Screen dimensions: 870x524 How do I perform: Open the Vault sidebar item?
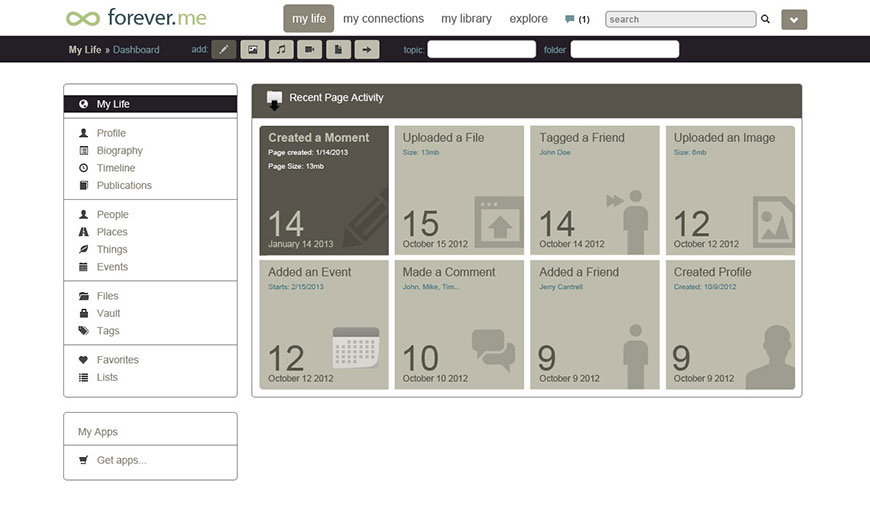point(108,313)
